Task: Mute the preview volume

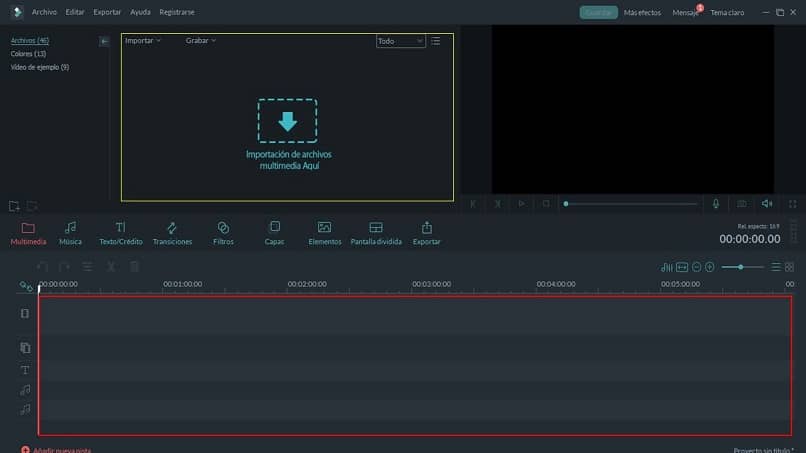Action: point(767,204)
